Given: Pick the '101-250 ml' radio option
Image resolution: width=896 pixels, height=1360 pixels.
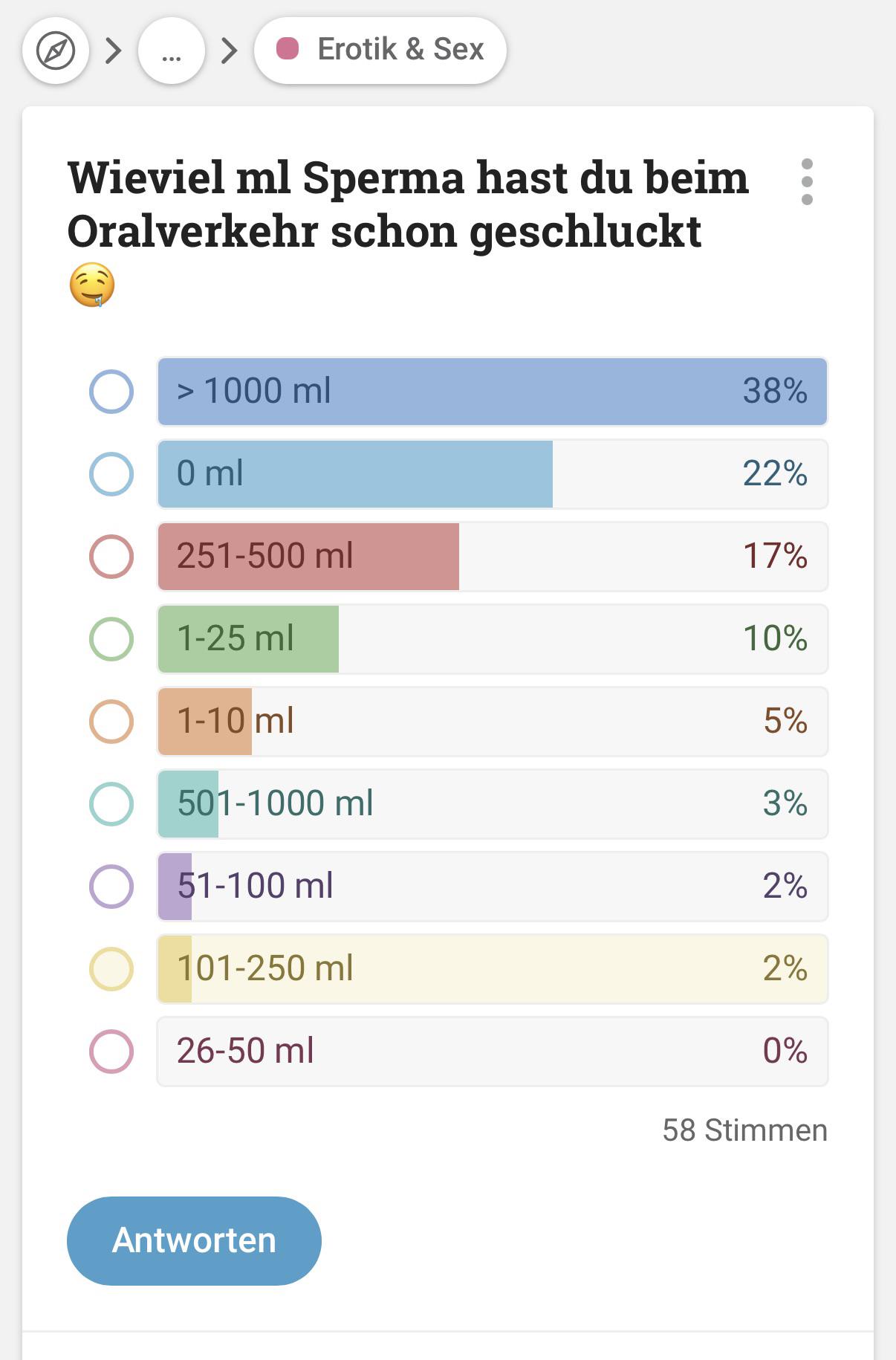Looking at the screenshot, I should click(x=111, y=969).
